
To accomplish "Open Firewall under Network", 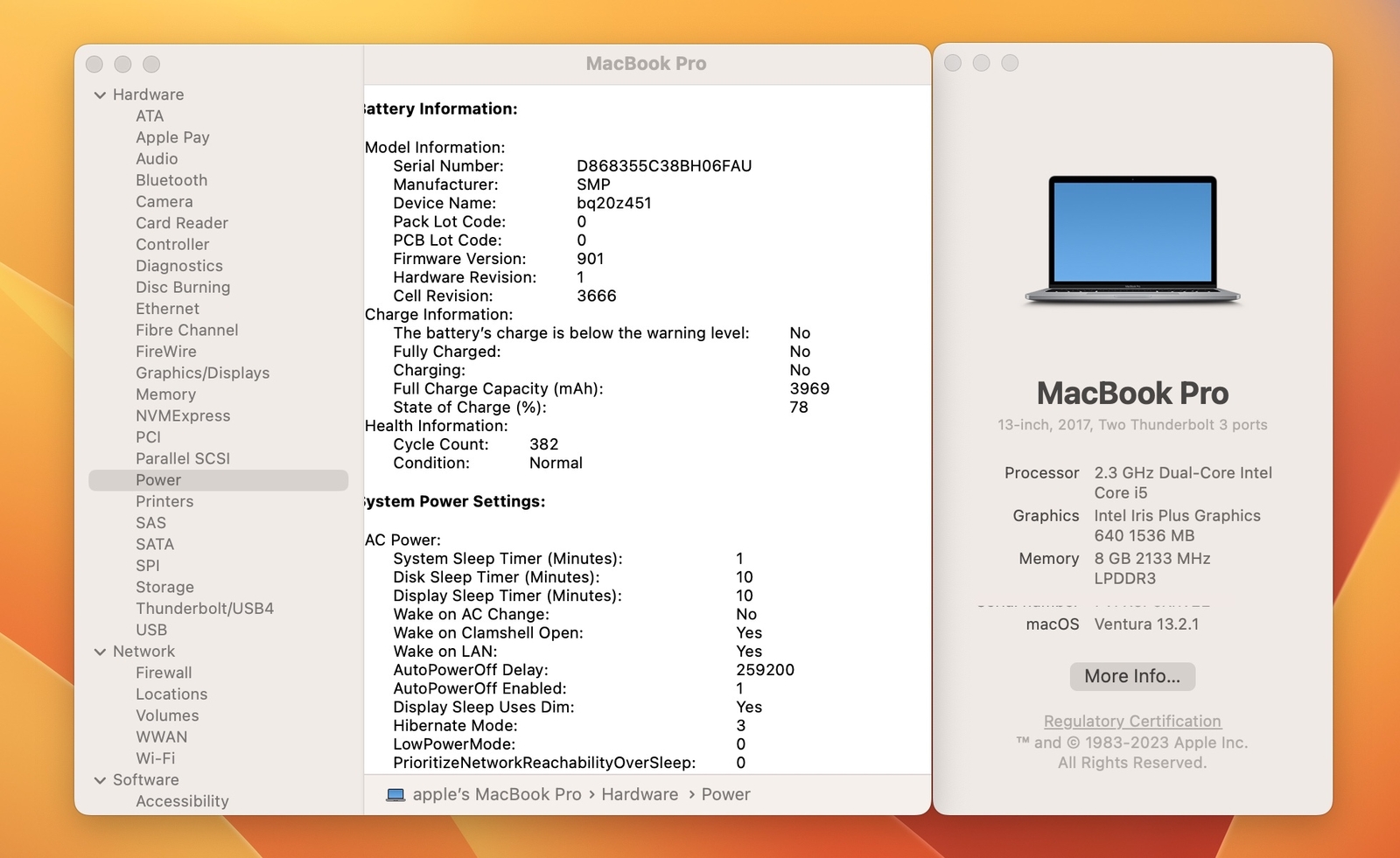I will [164, 673].
